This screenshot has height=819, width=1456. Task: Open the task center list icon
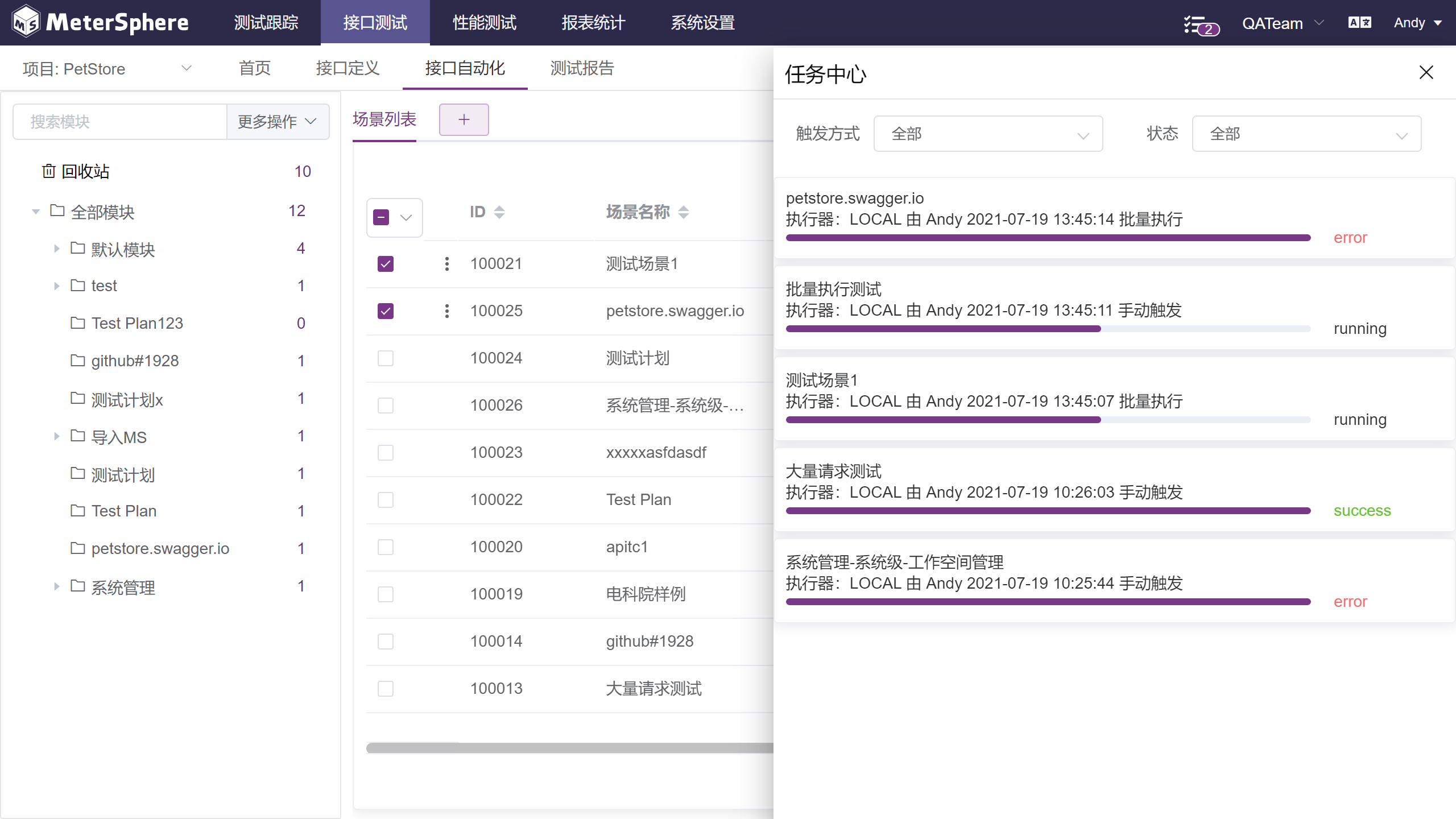pos(1200,24)
